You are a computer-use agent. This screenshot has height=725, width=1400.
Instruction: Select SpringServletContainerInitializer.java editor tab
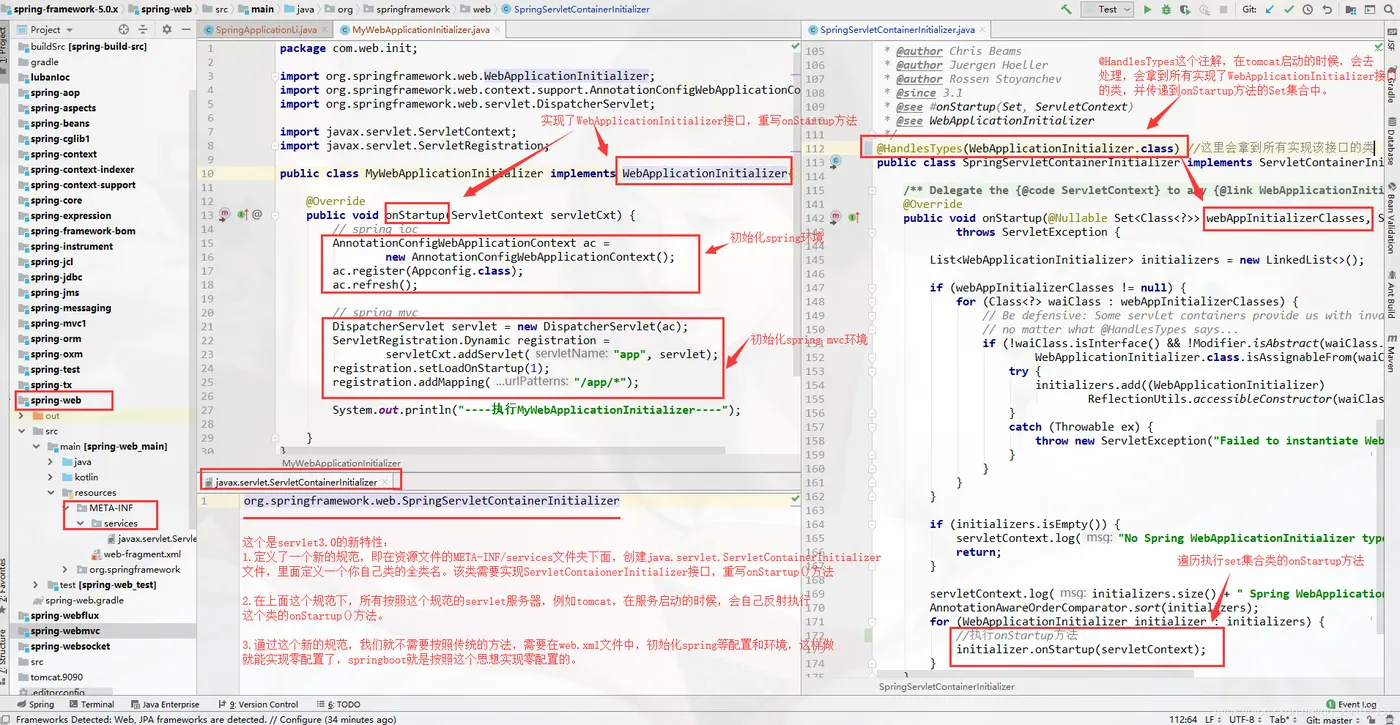coord(896,30)
